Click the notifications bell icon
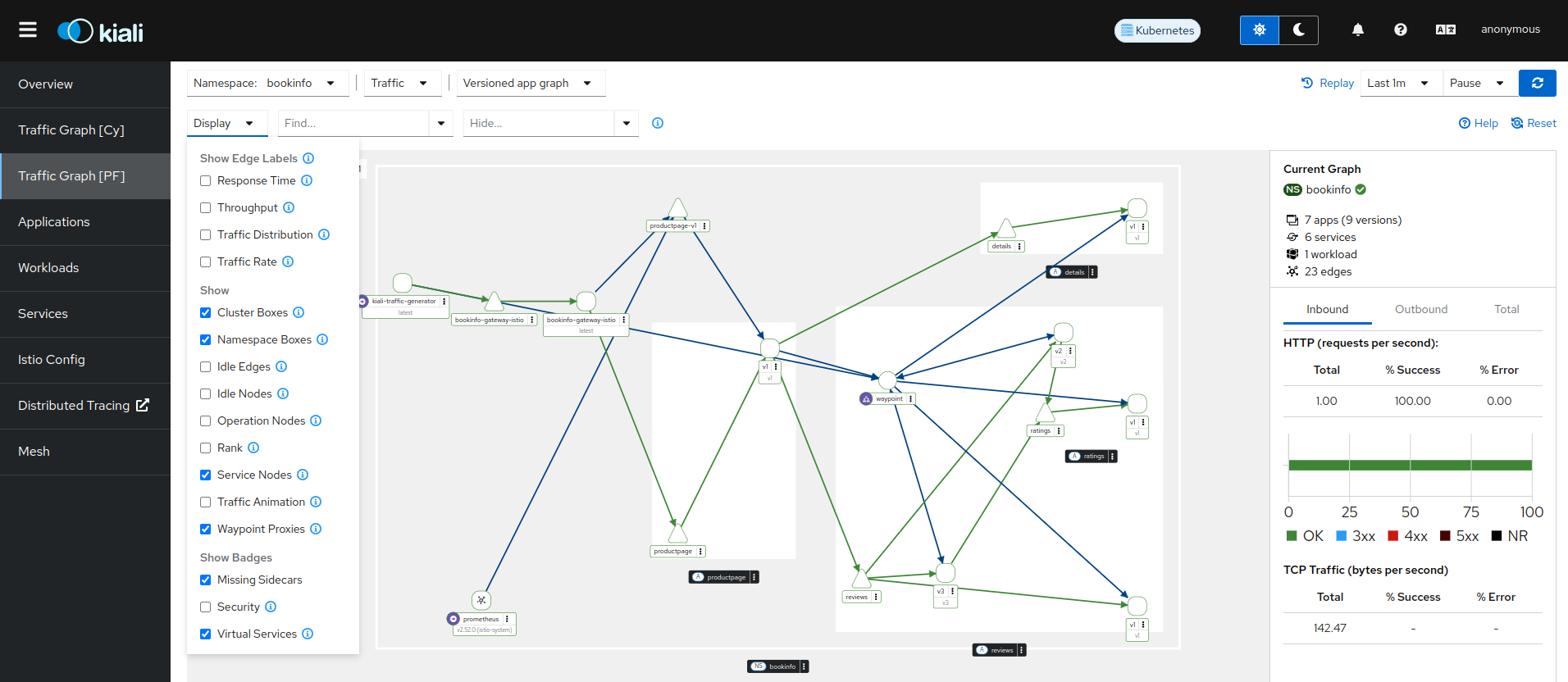Image resolution: width=1568 pixels, height=682 pixels. pyautogui.click(x=1357, y=30)
